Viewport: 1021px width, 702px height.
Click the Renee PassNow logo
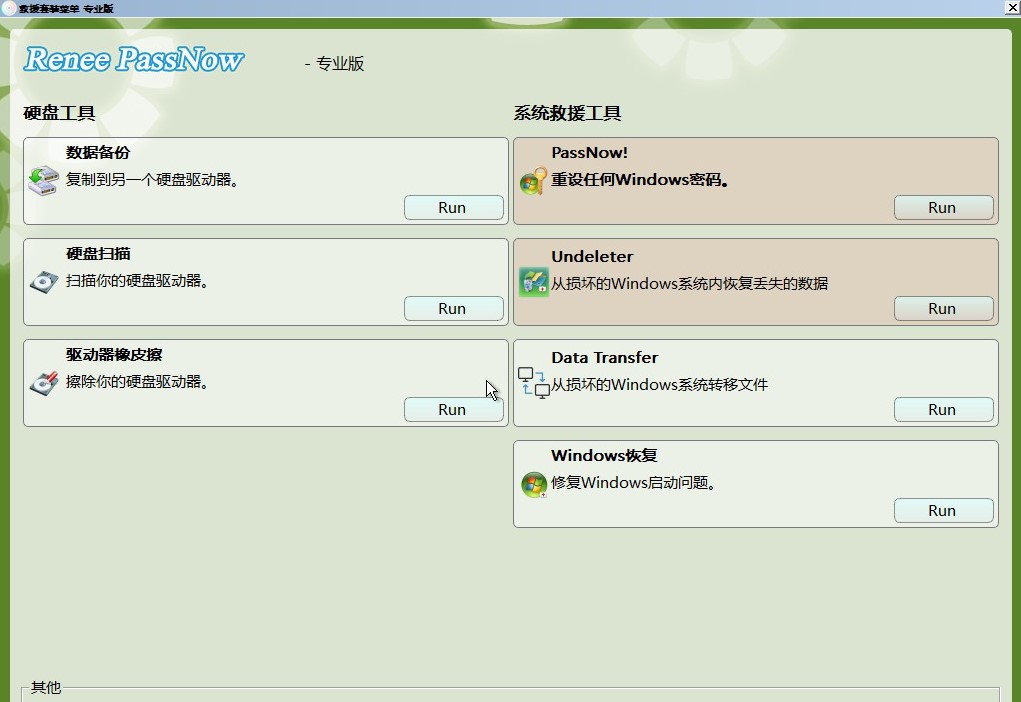pos(134,59)
